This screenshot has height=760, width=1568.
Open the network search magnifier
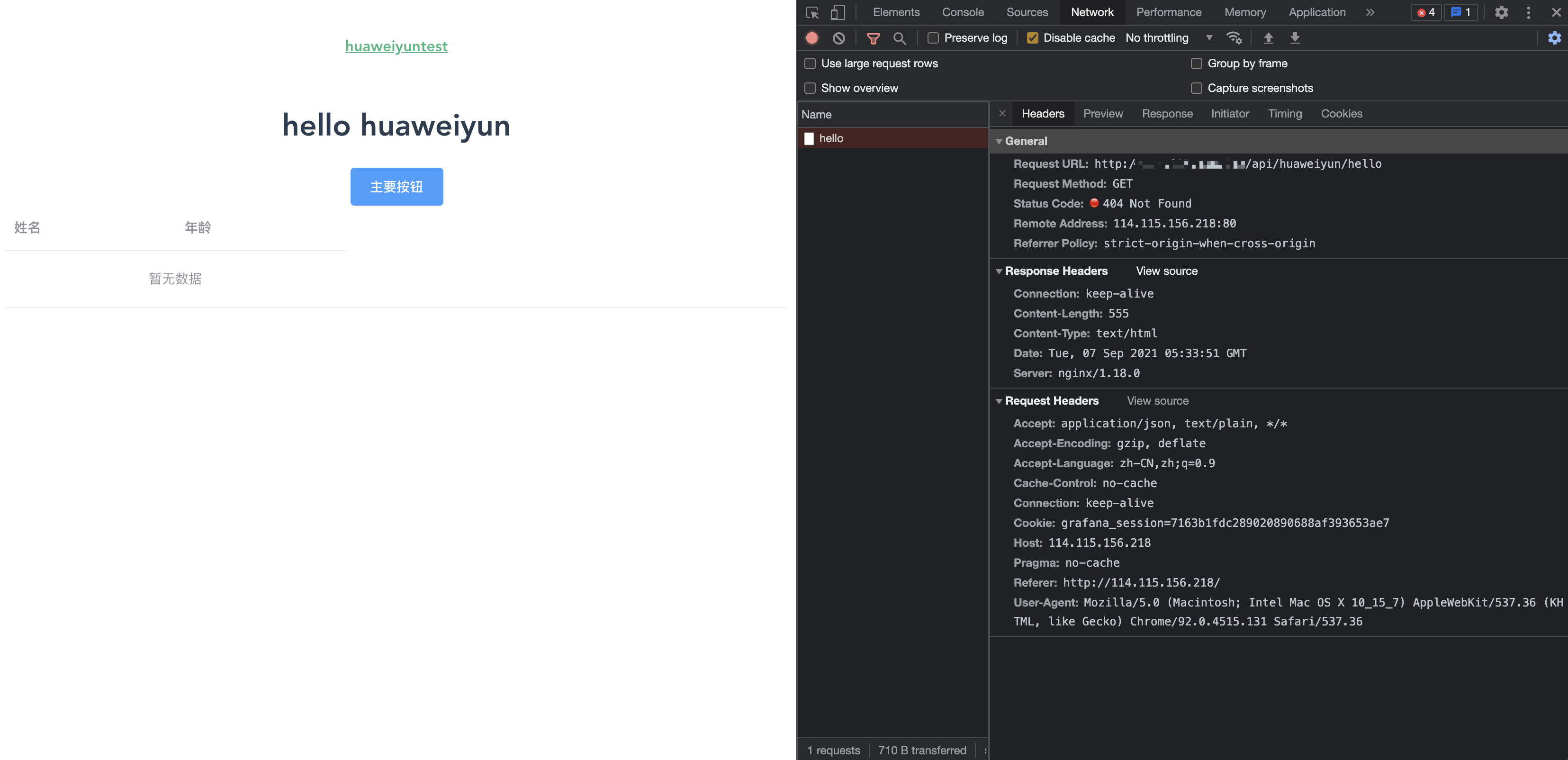(x=899, y=38)
